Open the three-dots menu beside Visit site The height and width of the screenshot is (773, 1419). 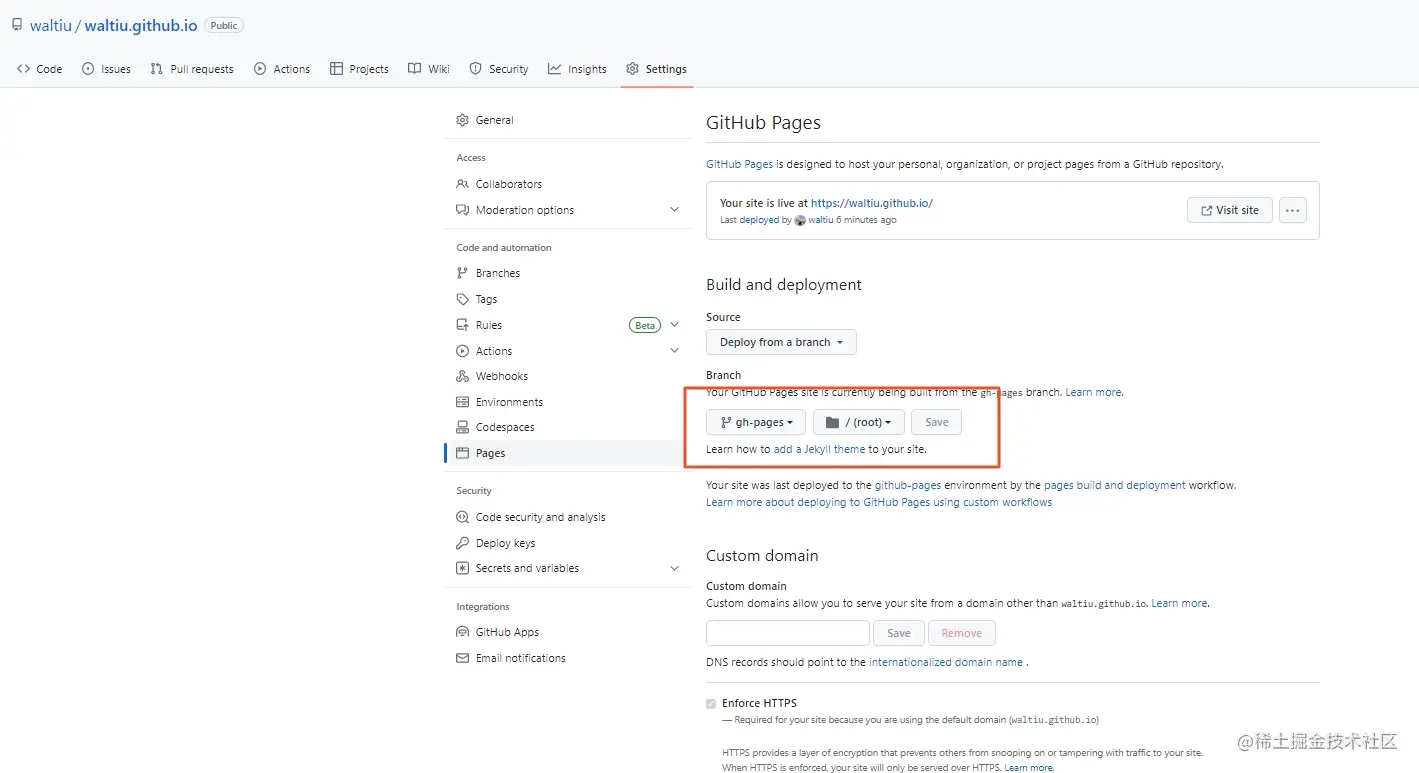1293,210
